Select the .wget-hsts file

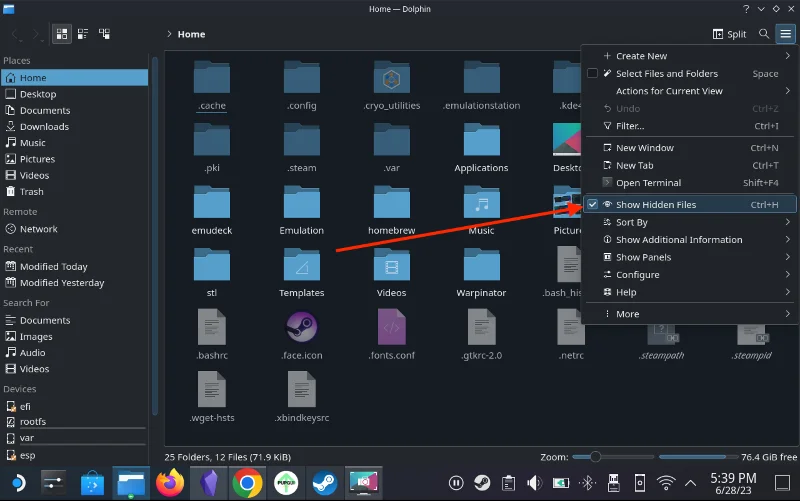212,397
